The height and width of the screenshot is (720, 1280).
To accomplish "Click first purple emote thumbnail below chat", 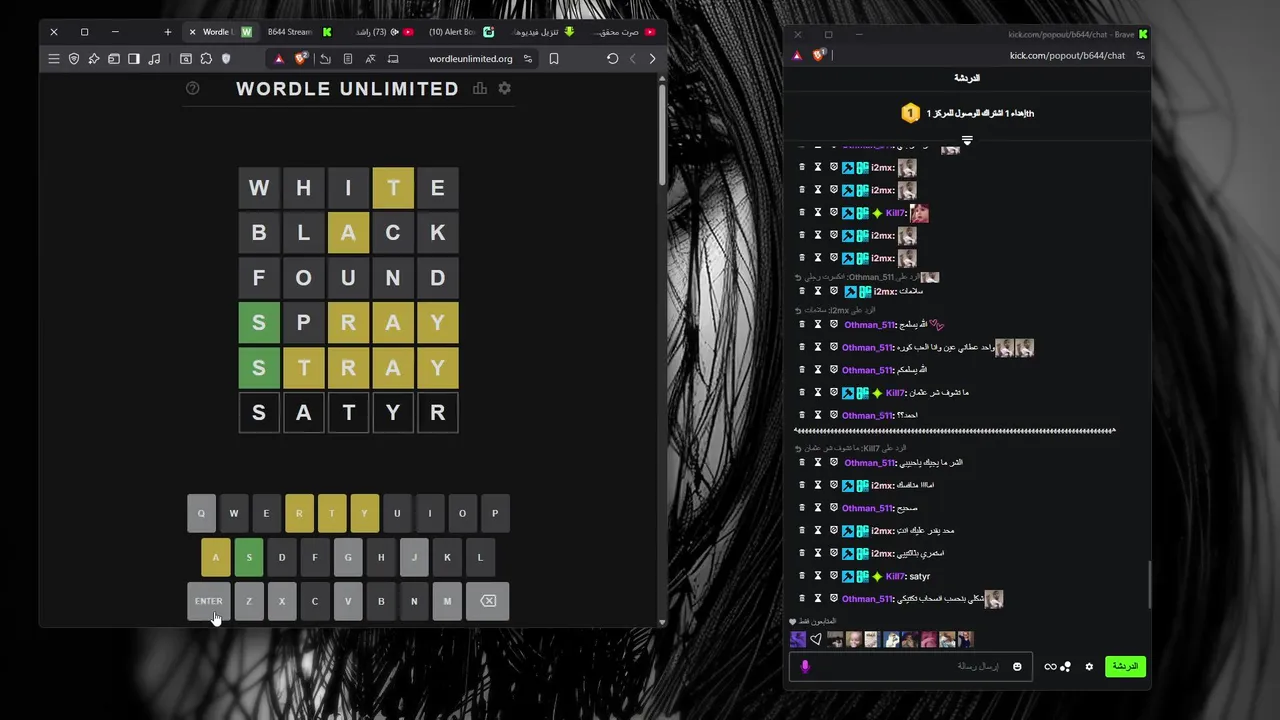I will click(798, 639).
